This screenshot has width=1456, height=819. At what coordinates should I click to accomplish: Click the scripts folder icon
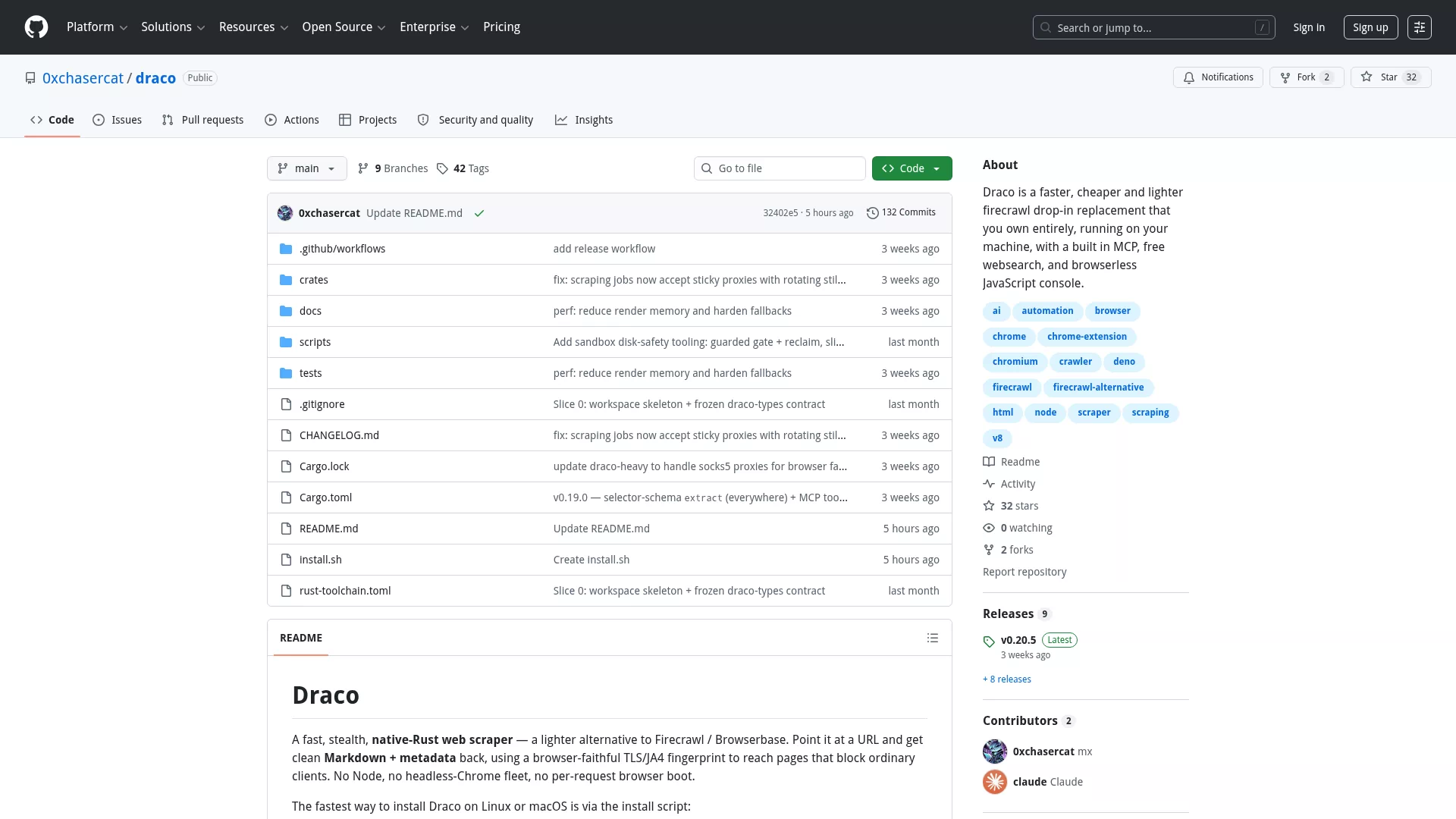coord(286,342)
